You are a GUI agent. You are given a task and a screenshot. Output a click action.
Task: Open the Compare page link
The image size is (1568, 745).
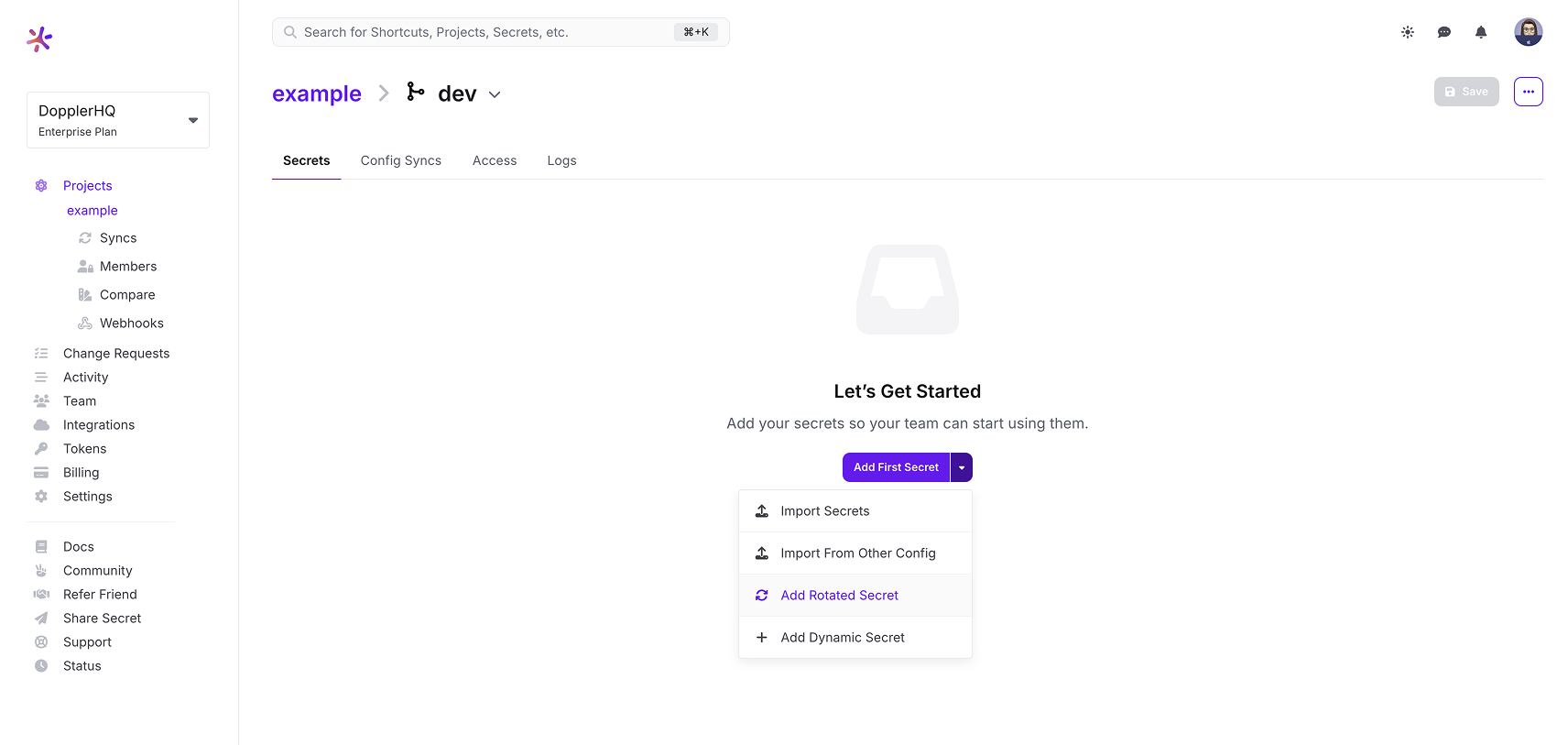(x=127, y=295)
